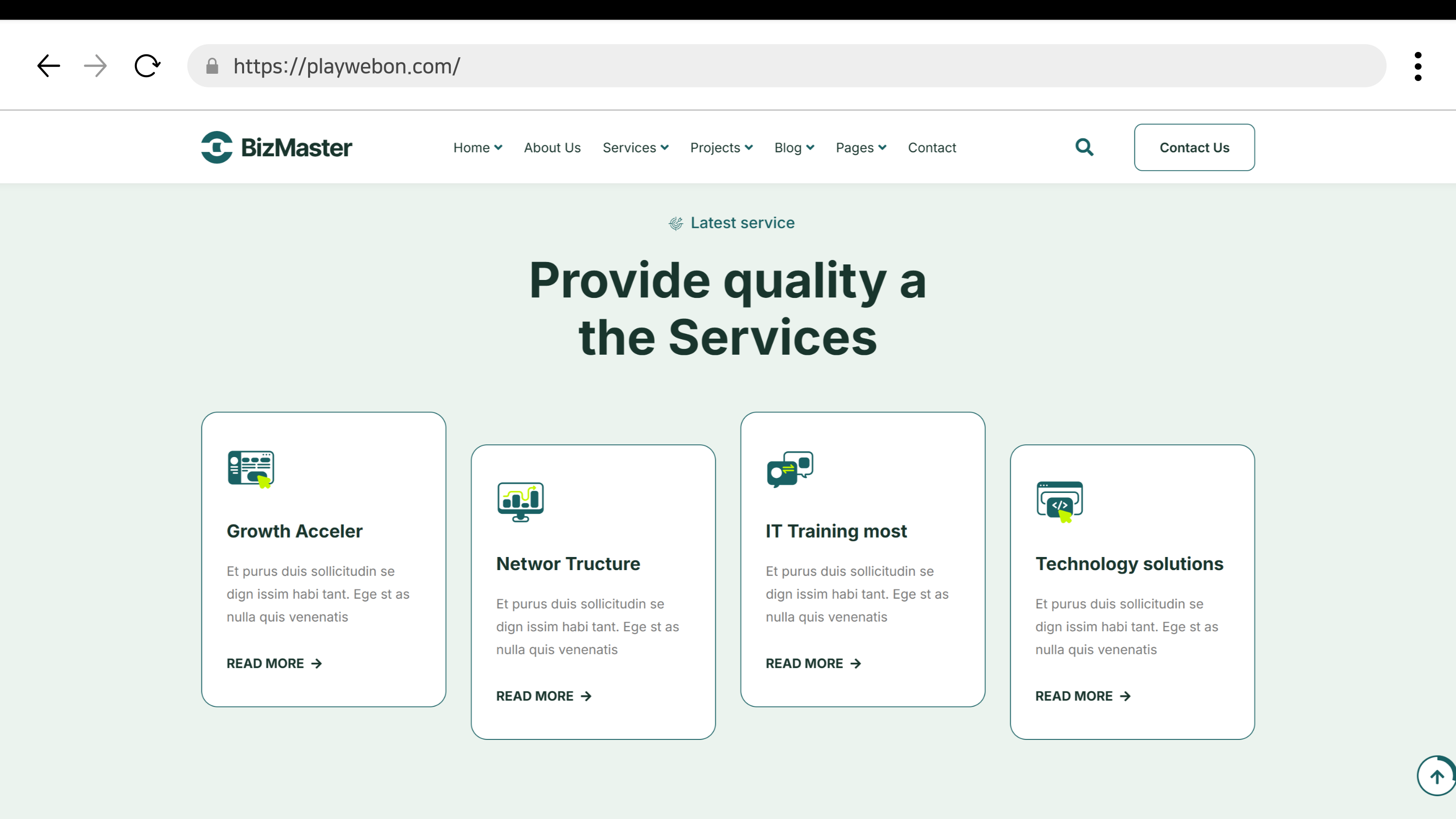Click the arrow next to Networ Tructure READ MORE
1456x819 pixels.
(586, 696)
